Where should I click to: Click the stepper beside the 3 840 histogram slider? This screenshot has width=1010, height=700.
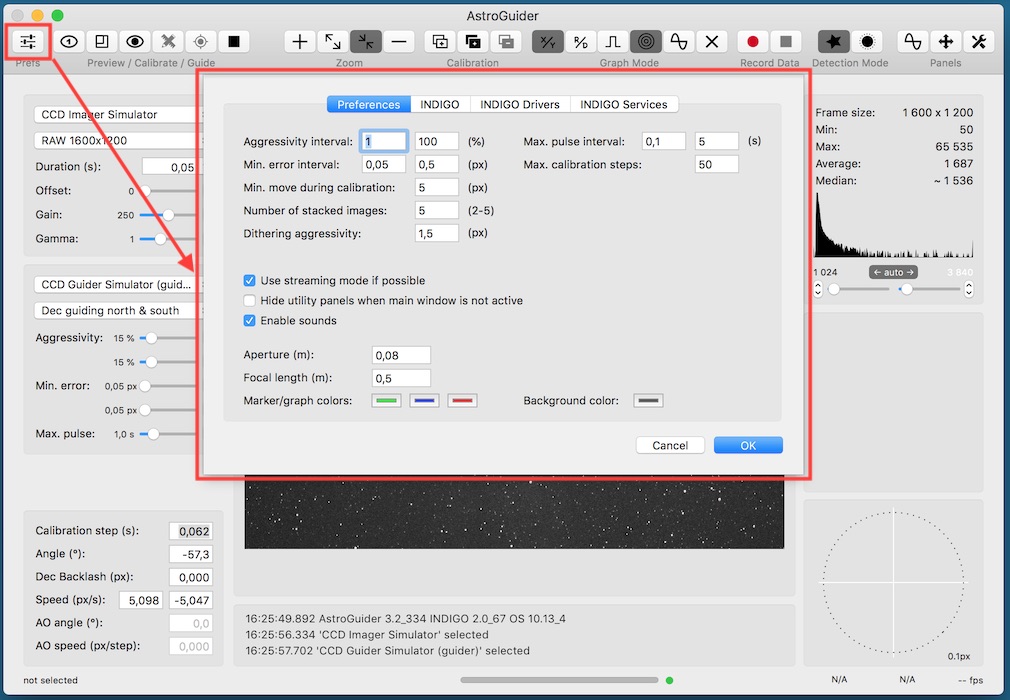(969, 289)
